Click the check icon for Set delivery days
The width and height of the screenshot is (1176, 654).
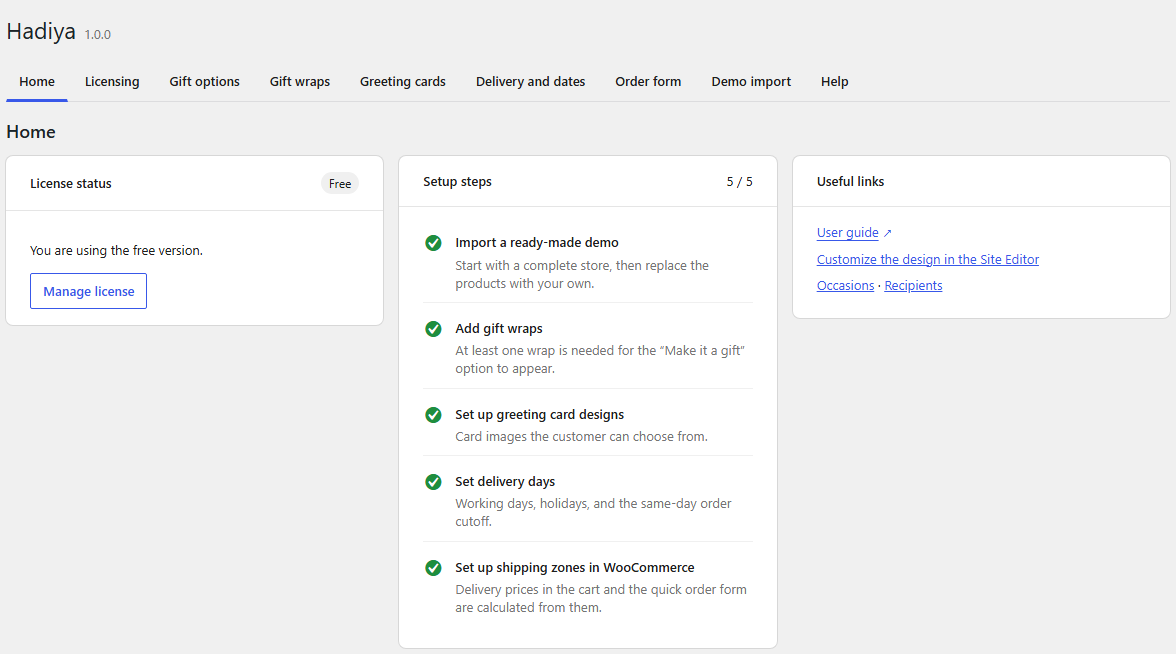tap(434, 482)
